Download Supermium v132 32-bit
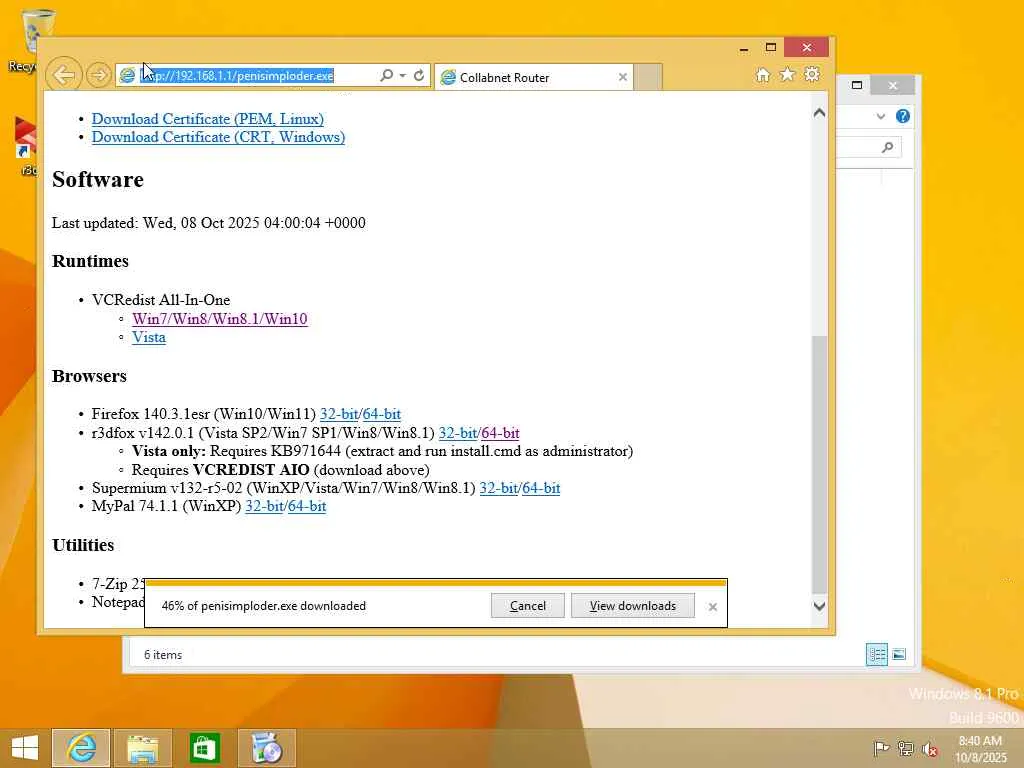 pos(499,488)
